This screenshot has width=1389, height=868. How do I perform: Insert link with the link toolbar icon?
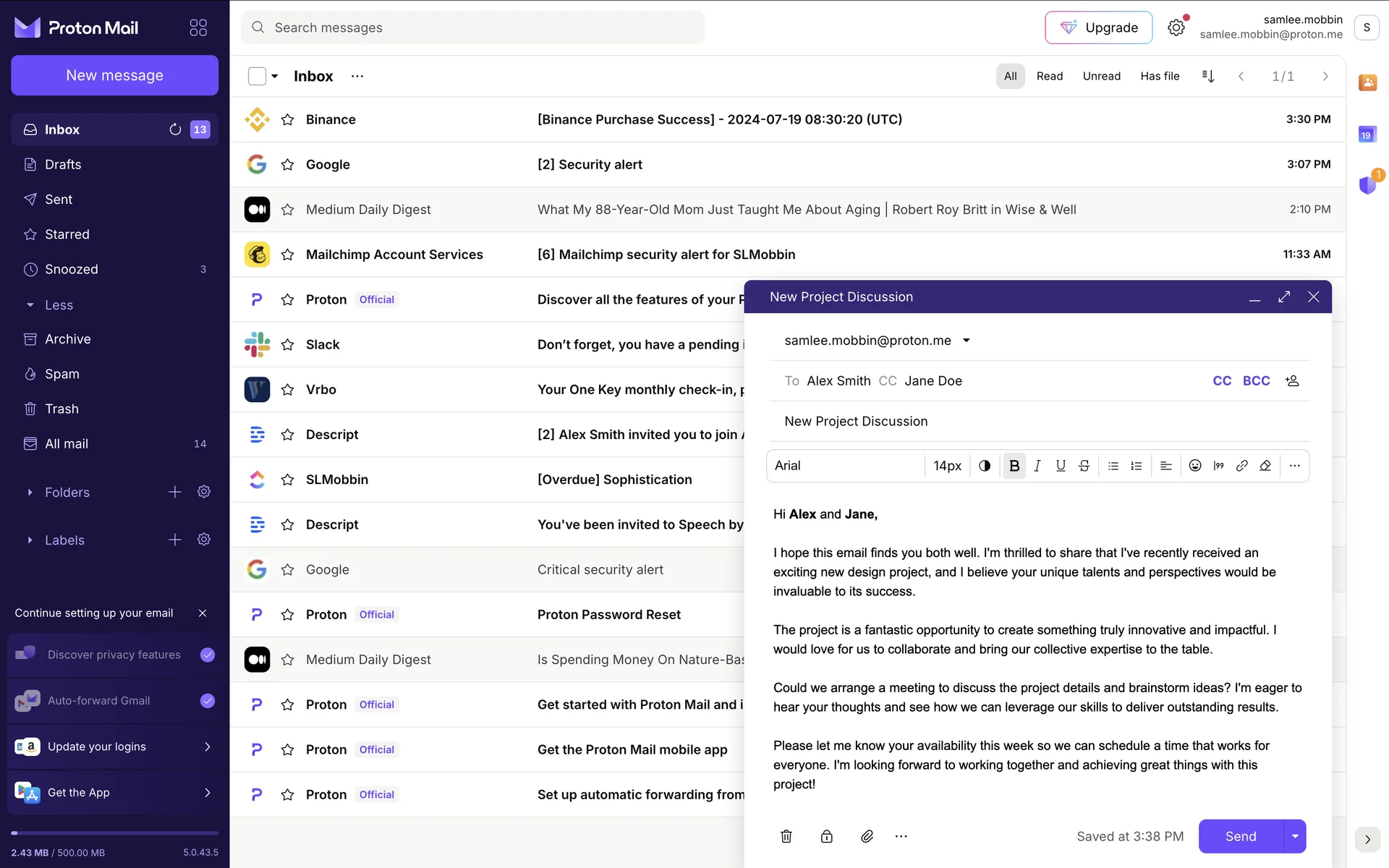tap(1241, 466)
